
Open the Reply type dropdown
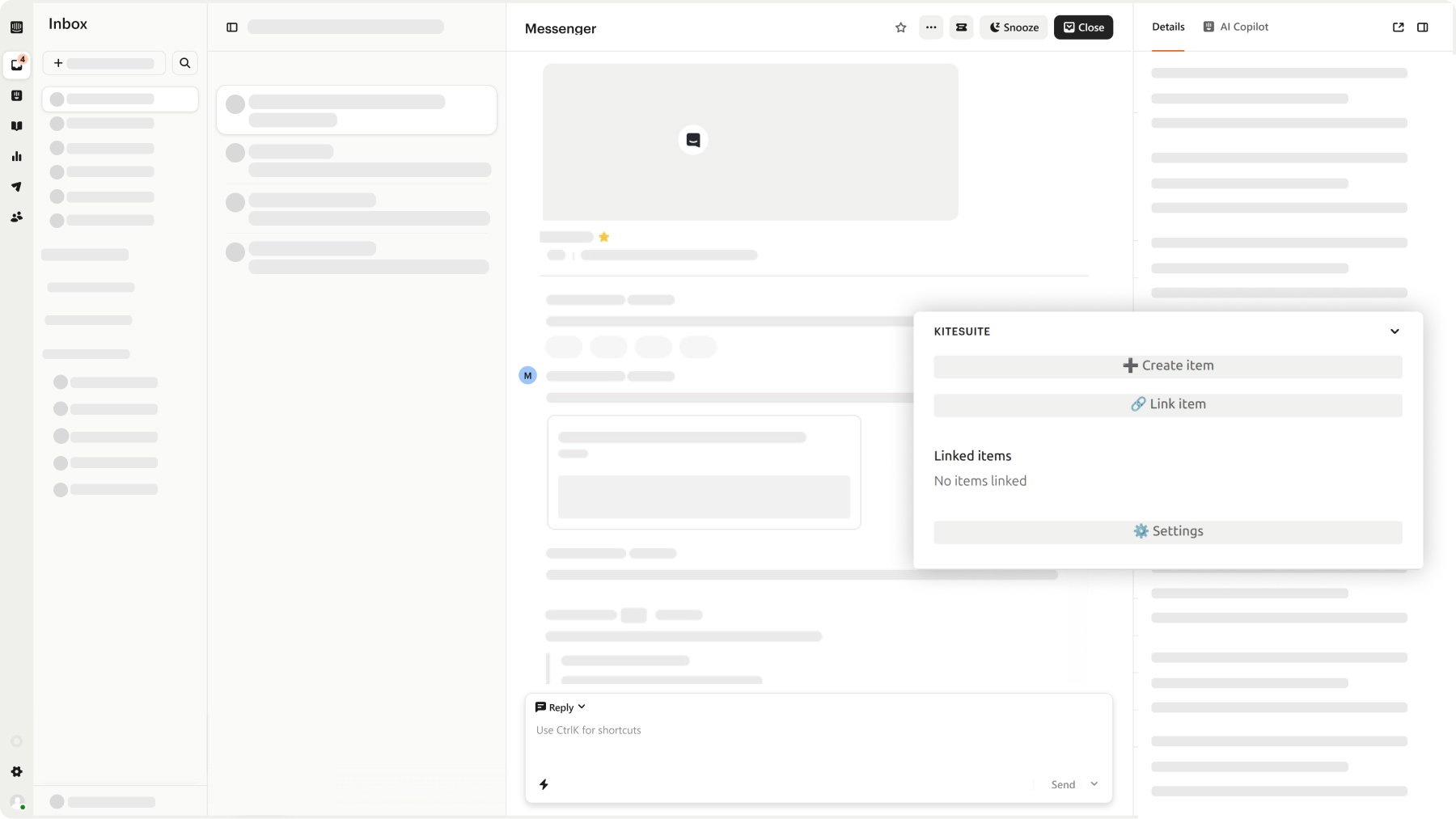[561, 707]
